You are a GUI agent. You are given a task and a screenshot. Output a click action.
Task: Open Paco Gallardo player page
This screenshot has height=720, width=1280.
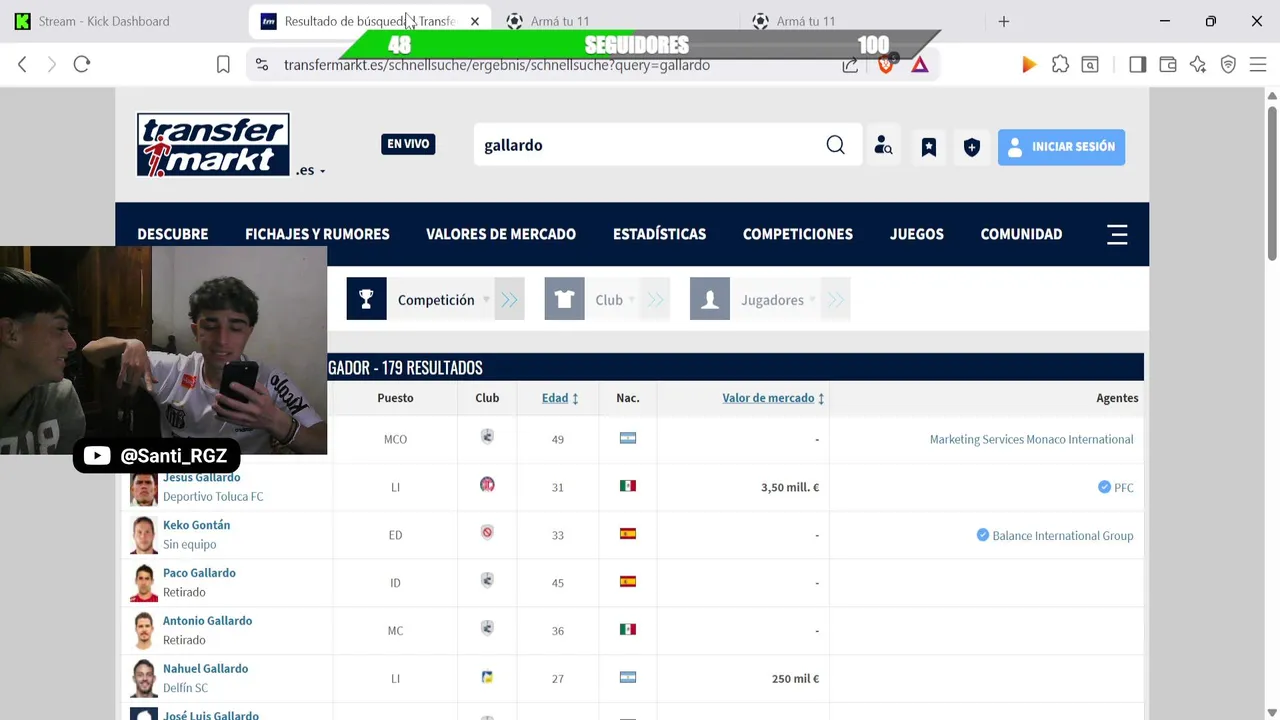[x=199, y=573]
